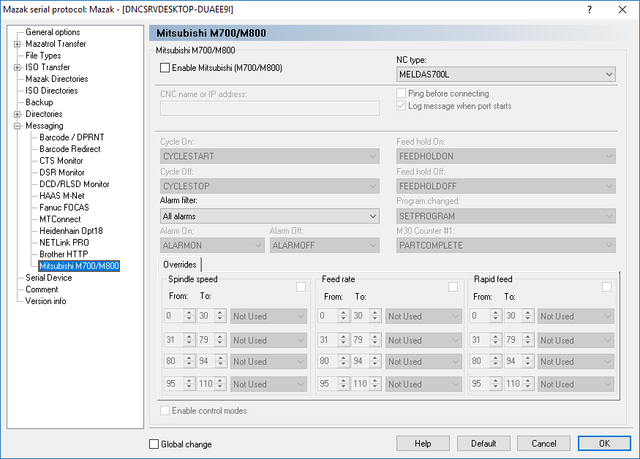The image size is (640, 459).
Task: Open Serial Device settings
Action: click(49, 278)
